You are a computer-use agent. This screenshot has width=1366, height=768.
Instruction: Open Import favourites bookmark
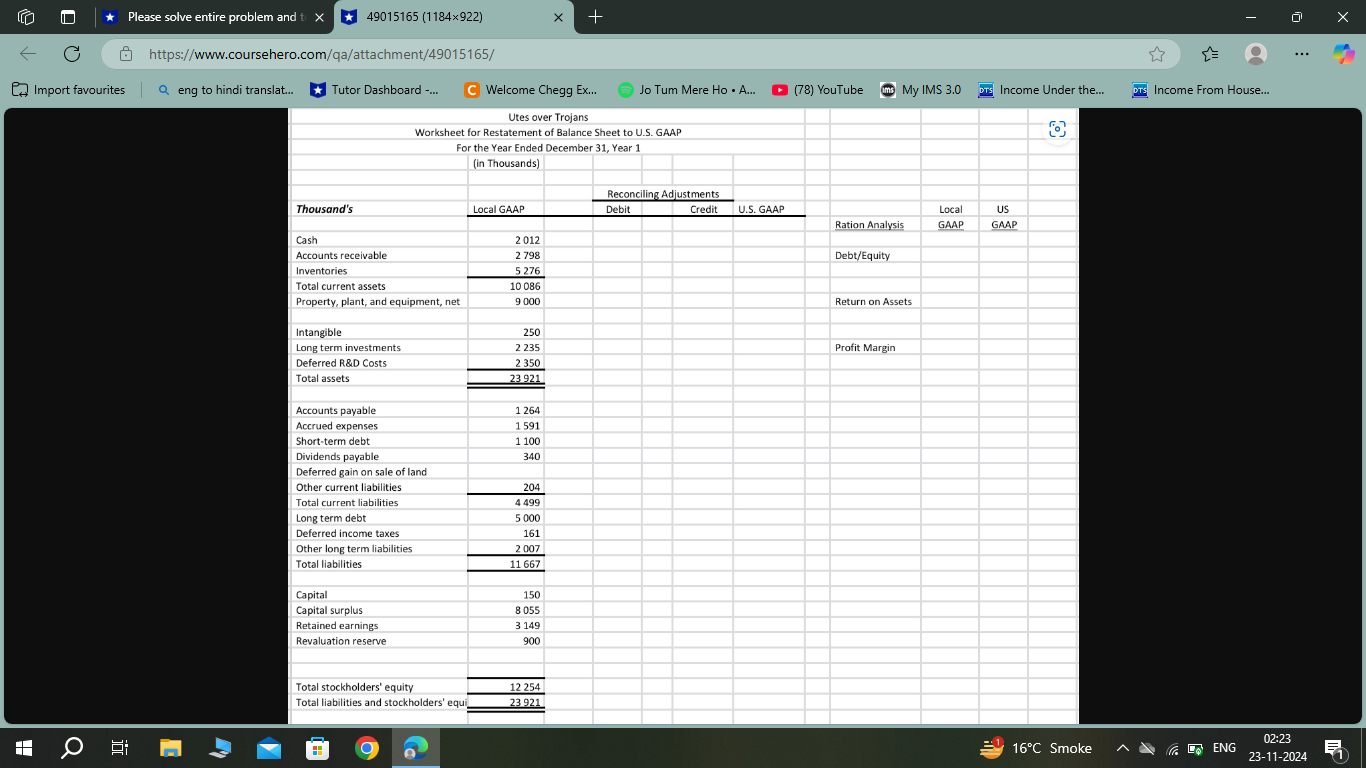click(69, 89)
